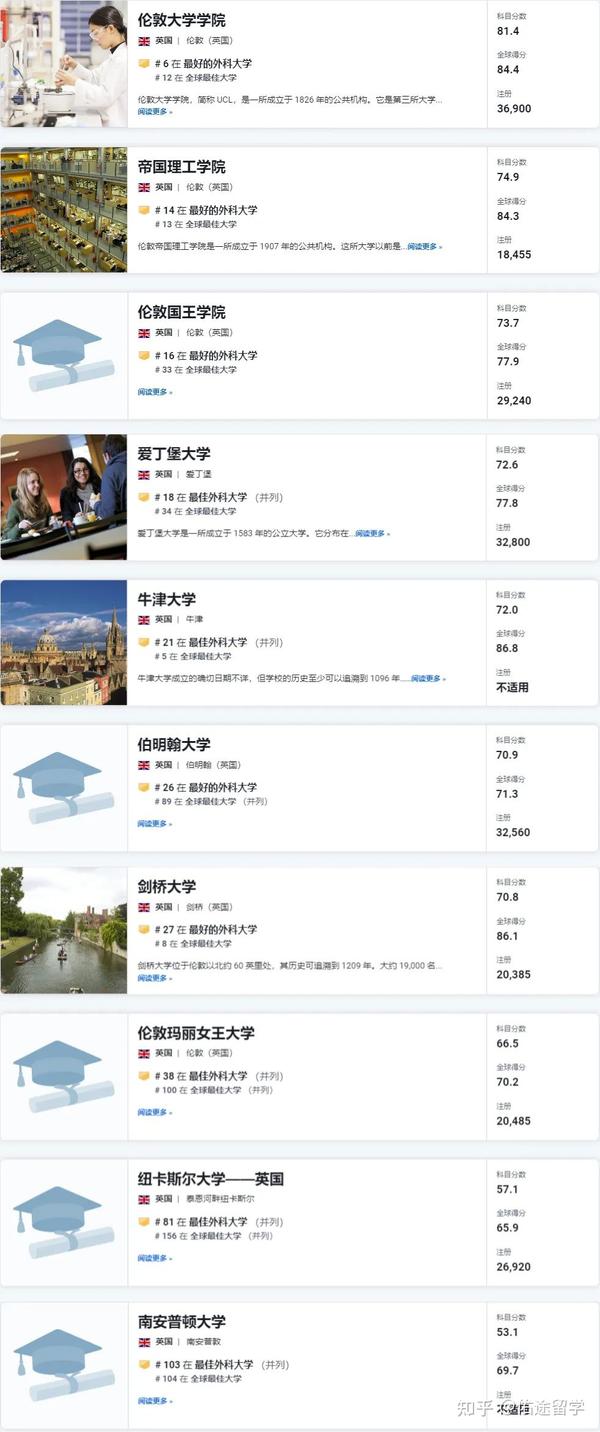Click graduation cap placeholder image for 伦敦国王学院

click(x=64, y=356)
